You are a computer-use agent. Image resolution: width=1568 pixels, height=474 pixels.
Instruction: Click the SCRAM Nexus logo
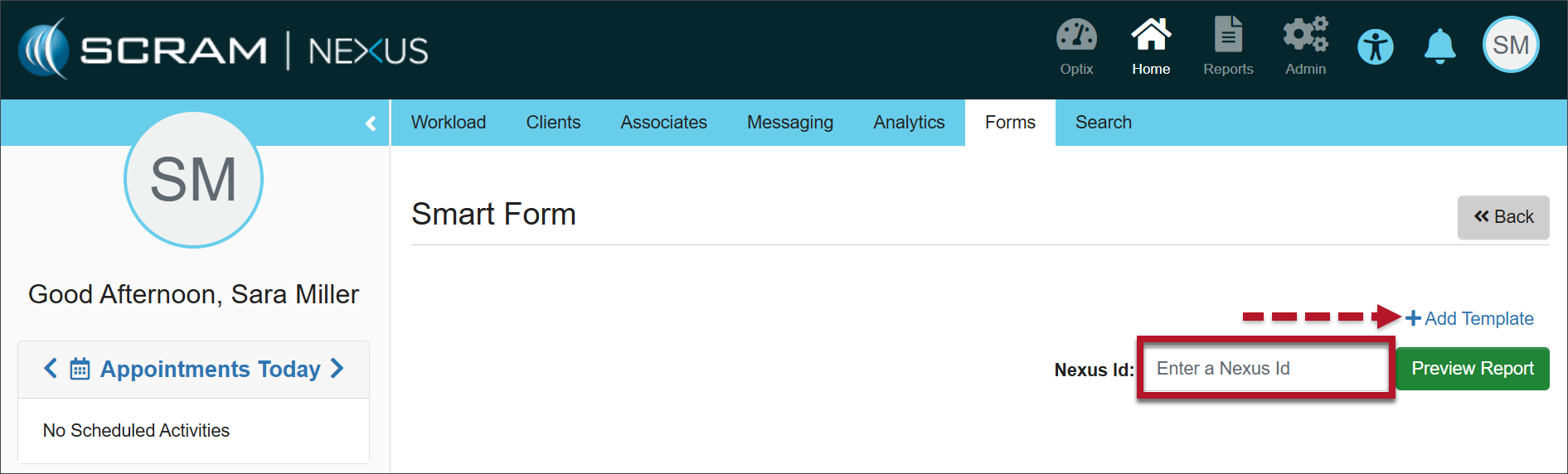[224, 50]
